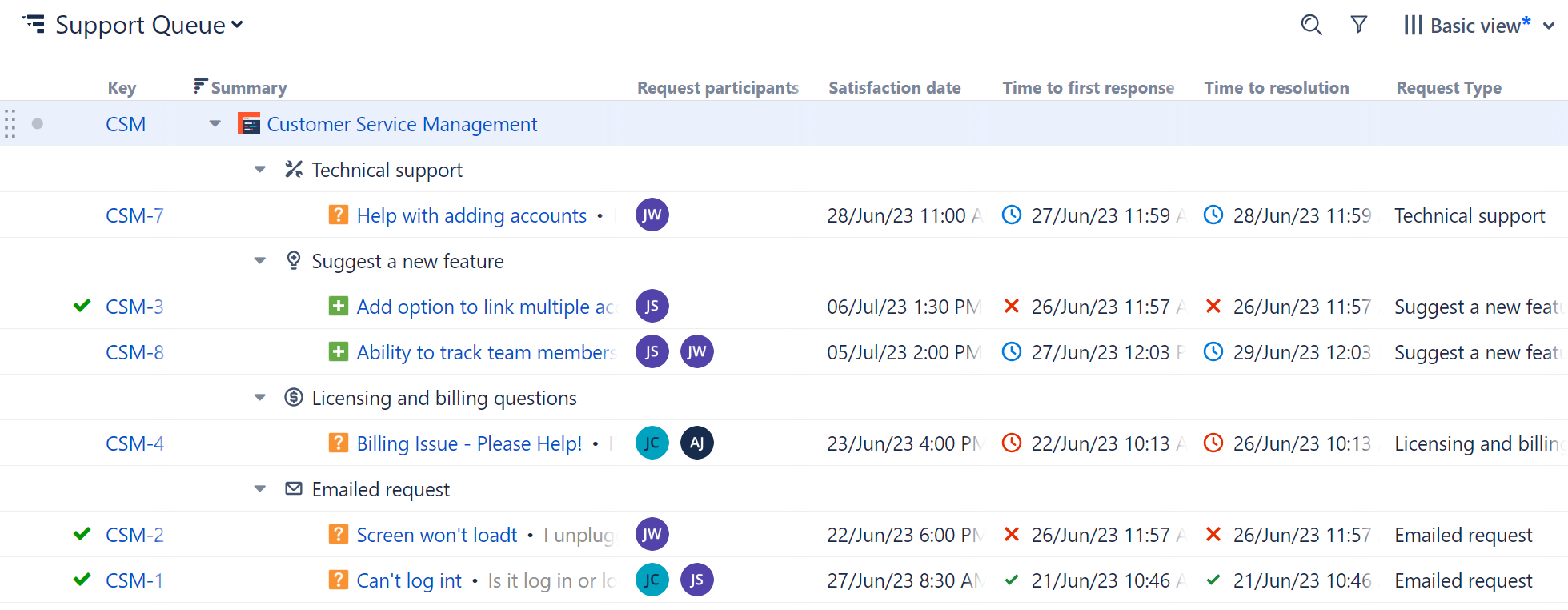Open the CSM-4 issue key link
Screen dimensions: 1568x610
(x=134, y=443)
